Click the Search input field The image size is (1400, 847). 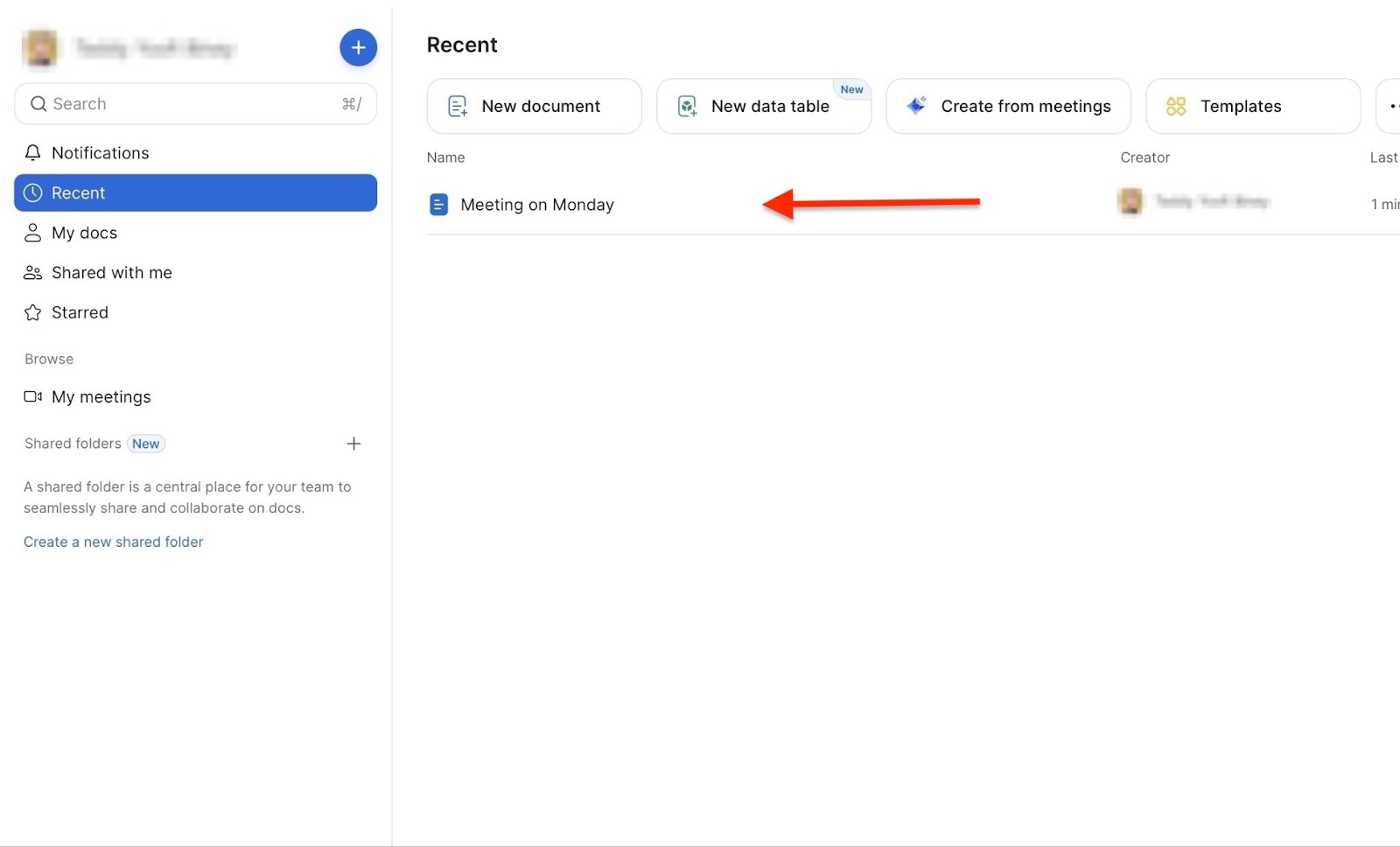click(195, 104)
